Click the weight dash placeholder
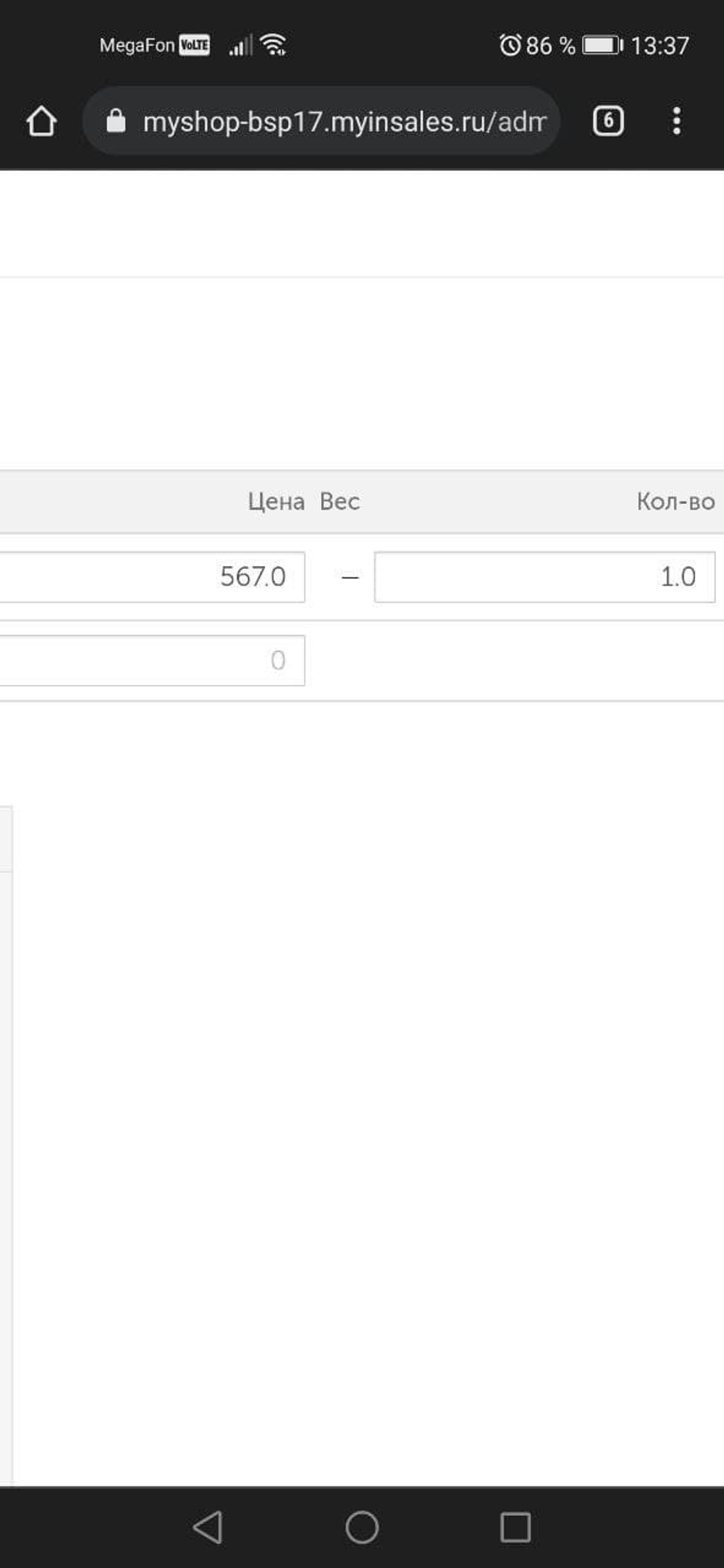 350,578
